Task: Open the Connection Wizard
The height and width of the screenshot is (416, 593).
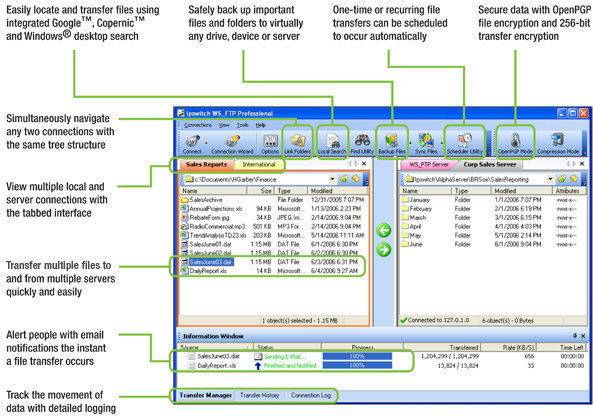Action: pyautogui.click(x=232, y=144)
